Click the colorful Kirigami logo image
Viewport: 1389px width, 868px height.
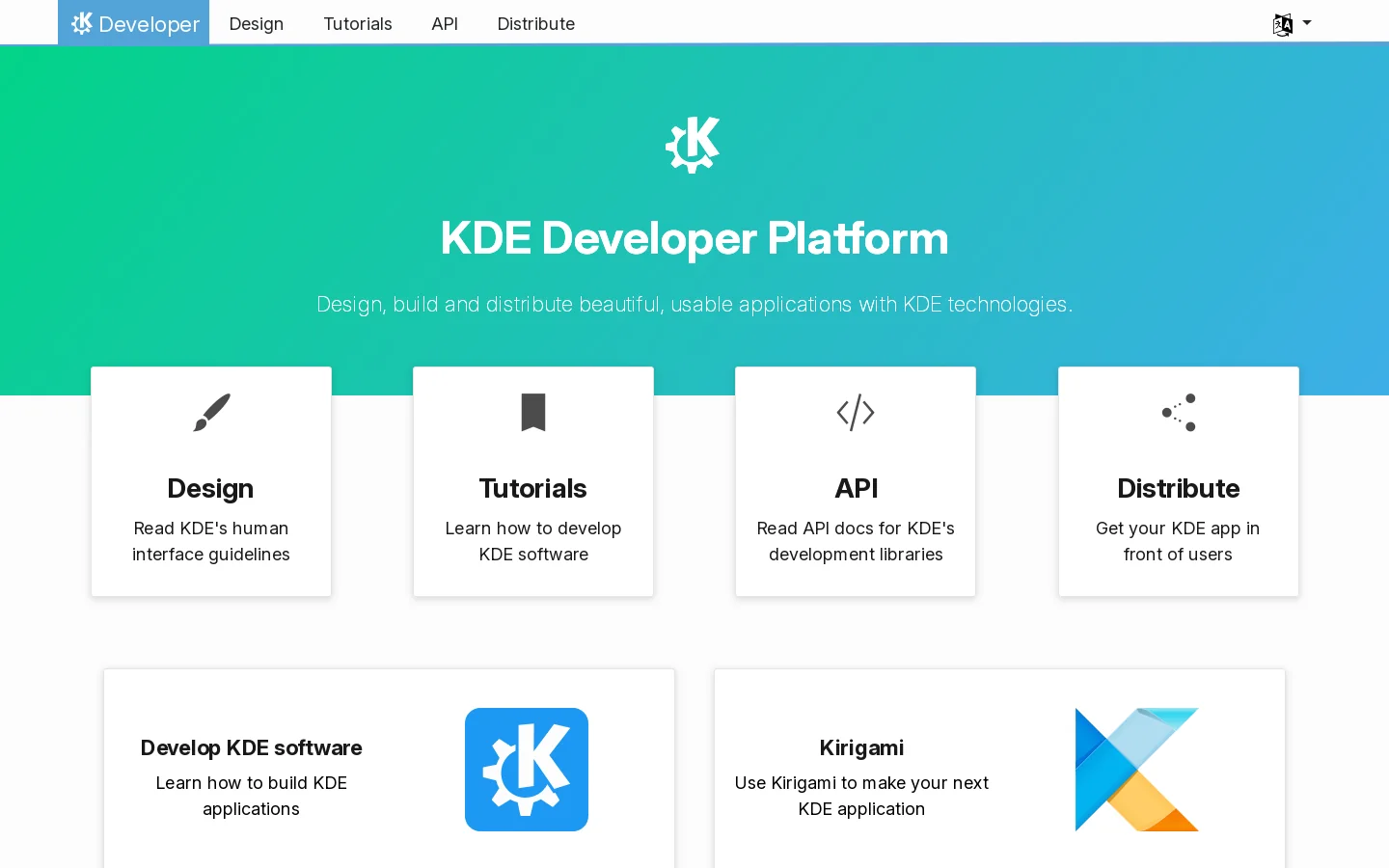click(1137, 770)
